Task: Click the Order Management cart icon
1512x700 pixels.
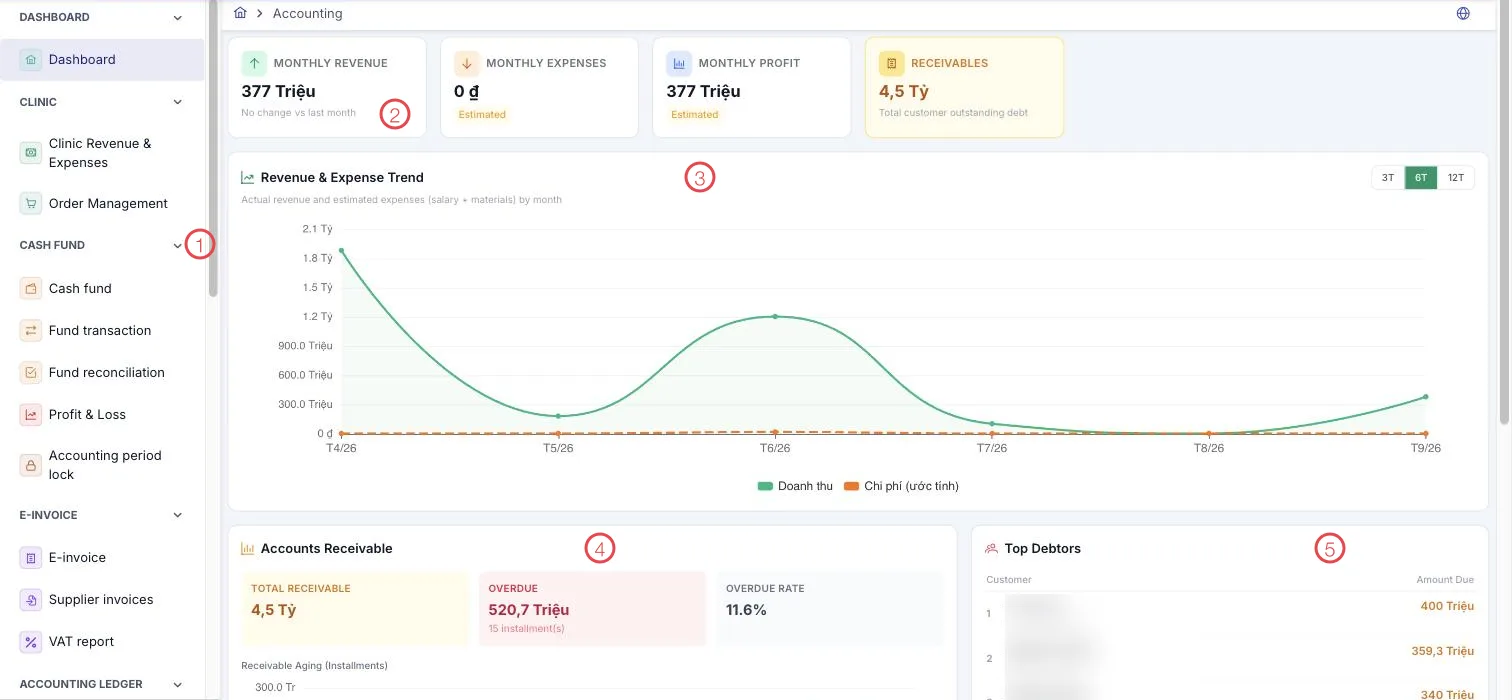Action: pos(31,204)
